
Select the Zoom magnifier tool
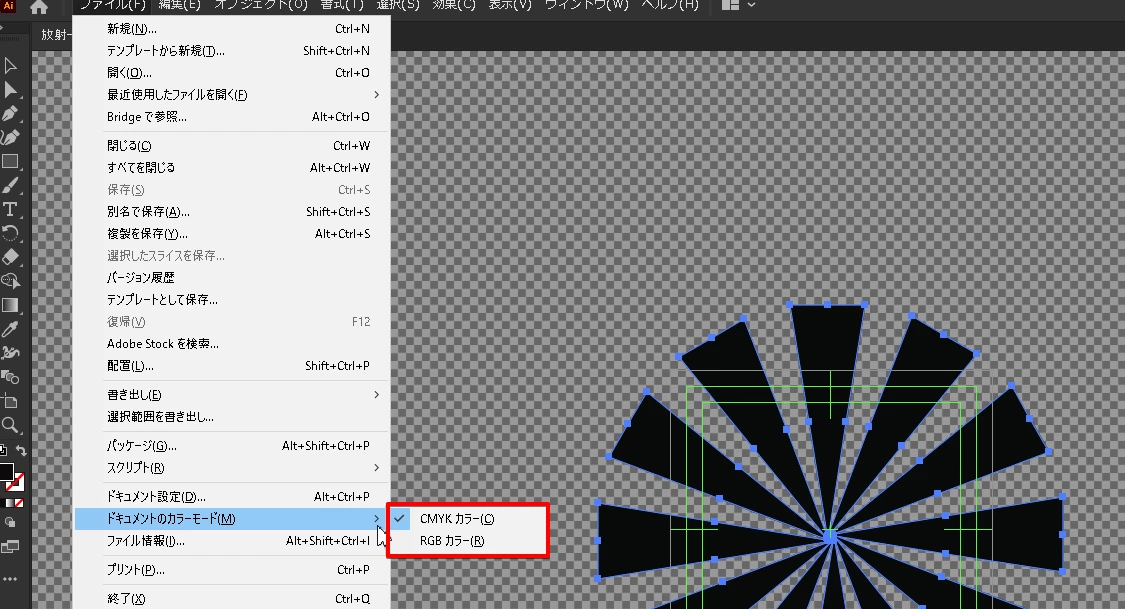pos(10,425)
